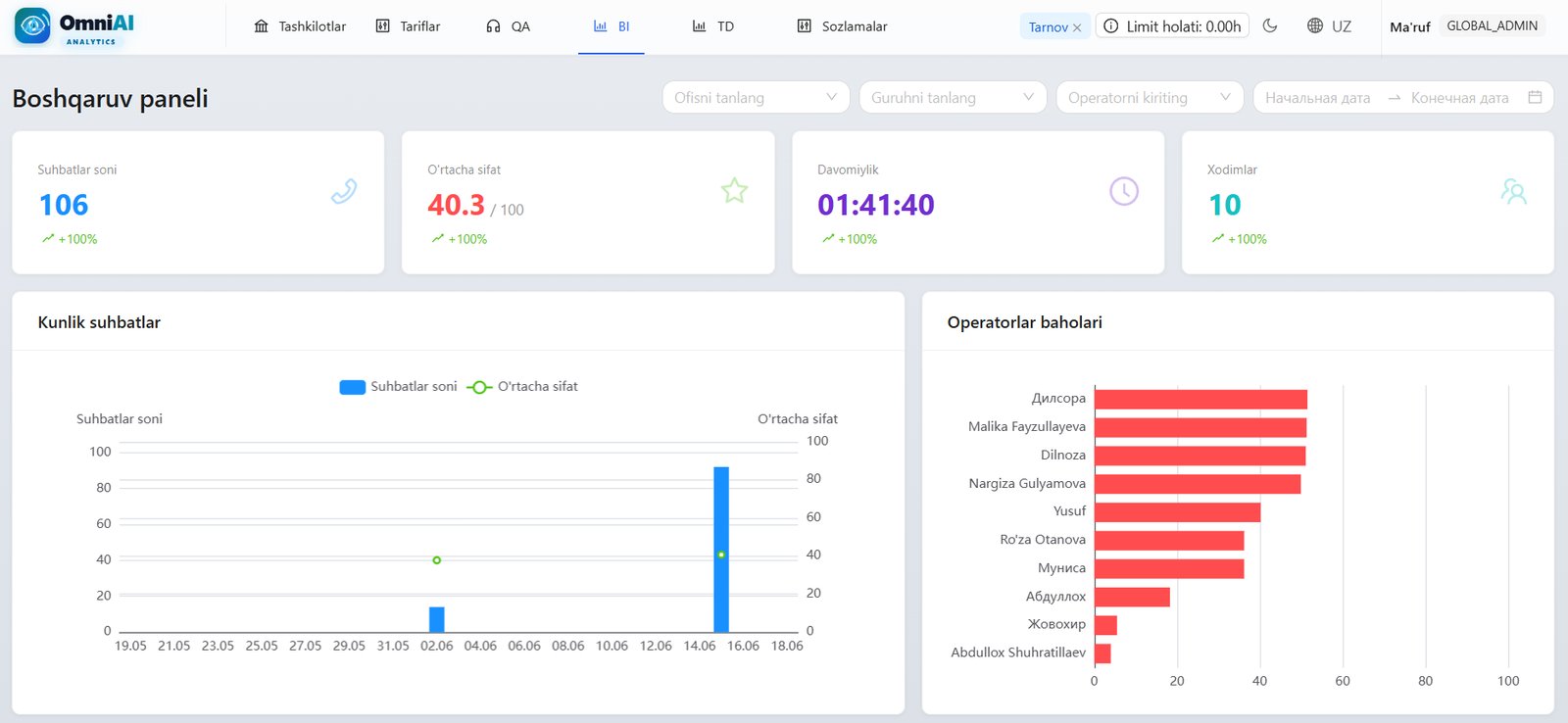This screenshot has height=723, width=1568.
Task: Expand the Guruhni tanlang dropdown
Action: [953, 97]
